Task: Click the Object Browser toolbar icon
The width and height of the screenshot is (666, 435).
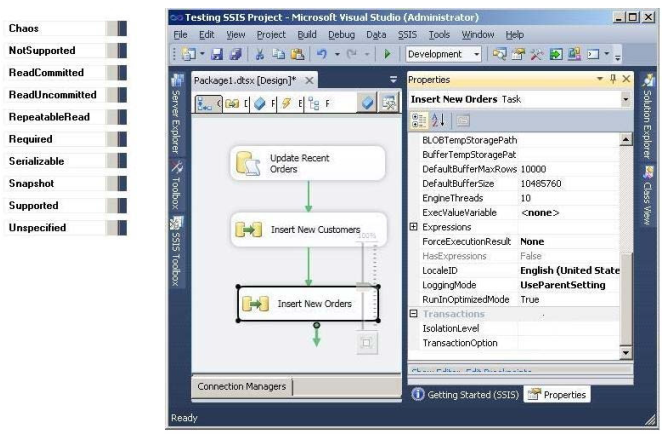Action: [574, 54]
